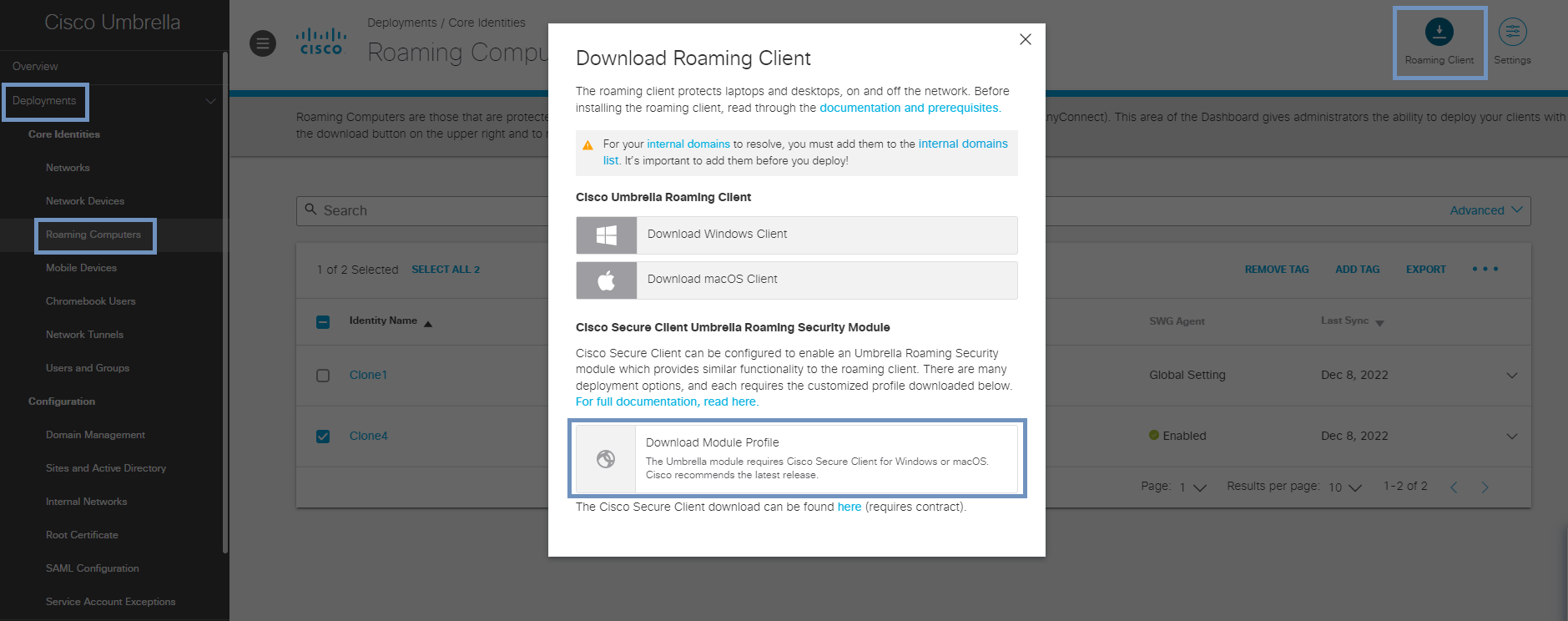Open the internal domains list link
1568x621 pixels.
pos(963,144)
